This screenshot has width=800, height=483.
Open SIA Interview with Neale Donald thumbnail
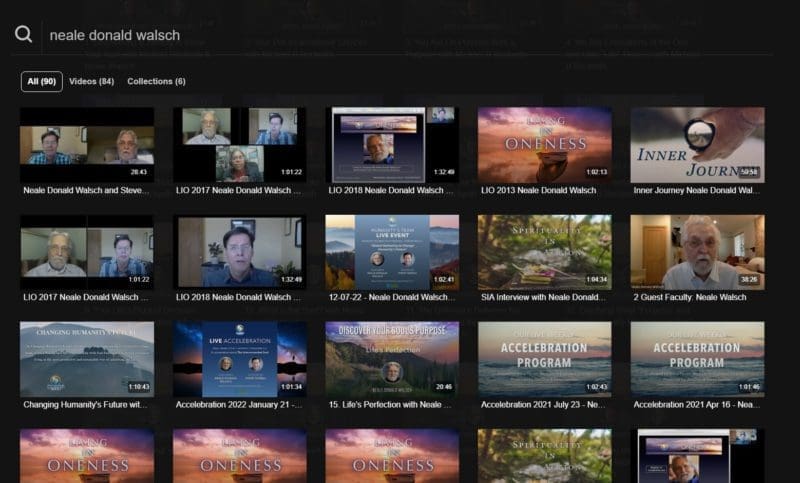tap(544, 252)
